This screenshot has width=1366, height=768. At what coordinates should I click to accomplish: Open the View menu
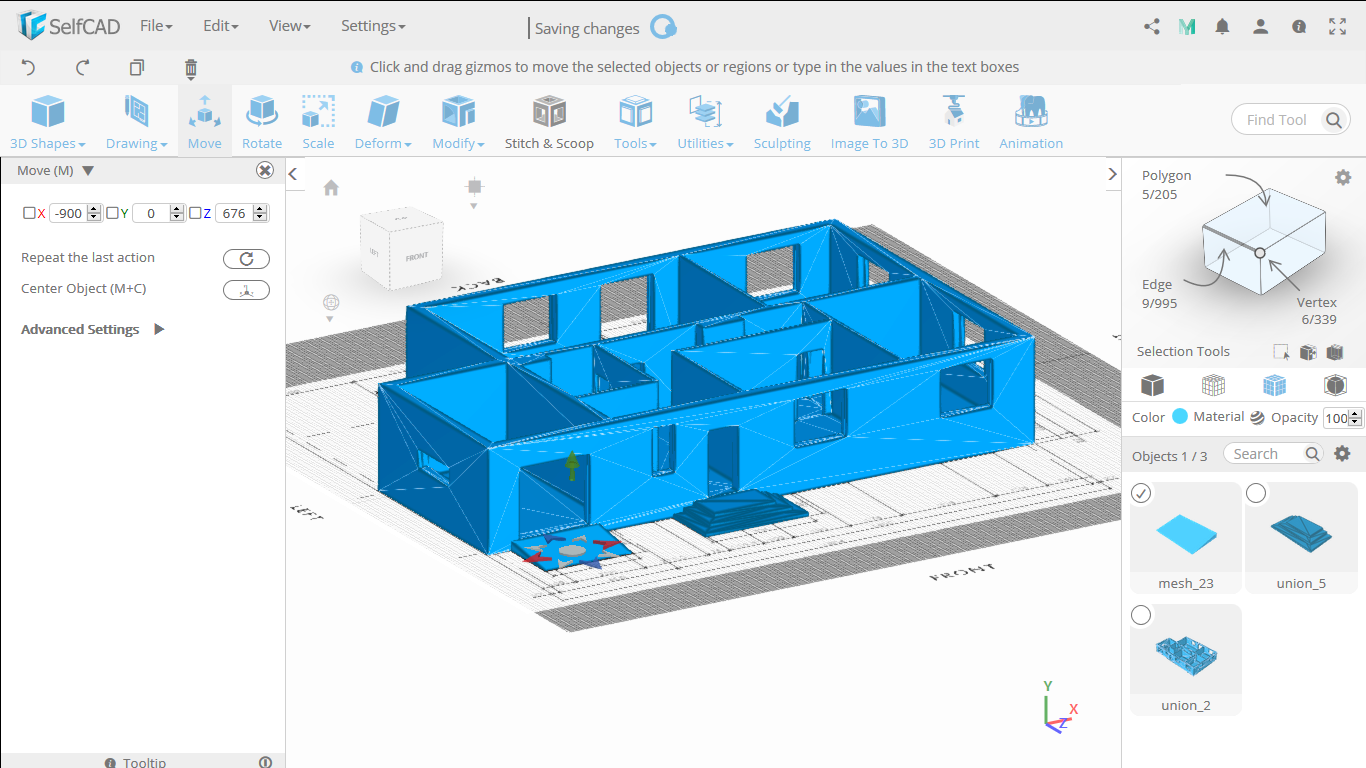click(290, 26)
